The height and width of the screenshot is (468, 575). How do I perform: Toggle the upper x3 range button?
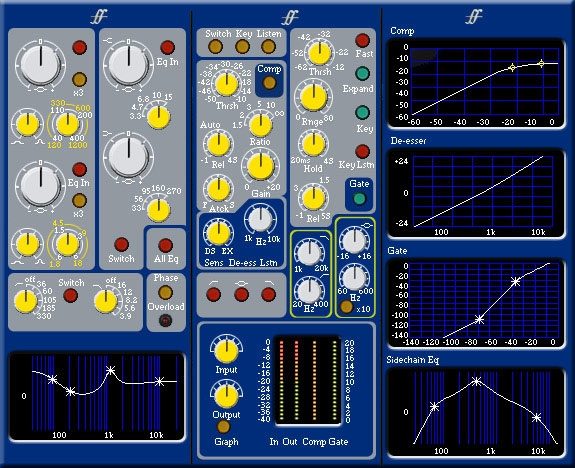click(80, 79)
